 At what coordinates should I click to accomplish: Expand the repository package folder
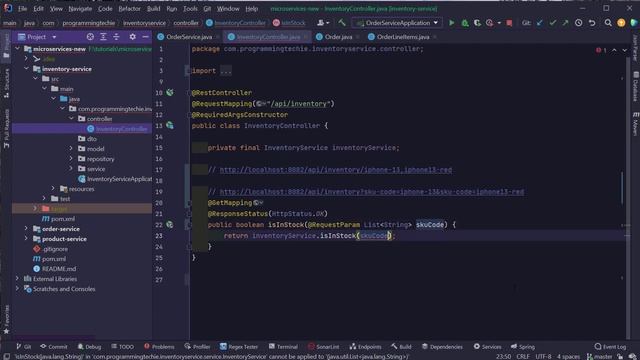tap(71, 159)
